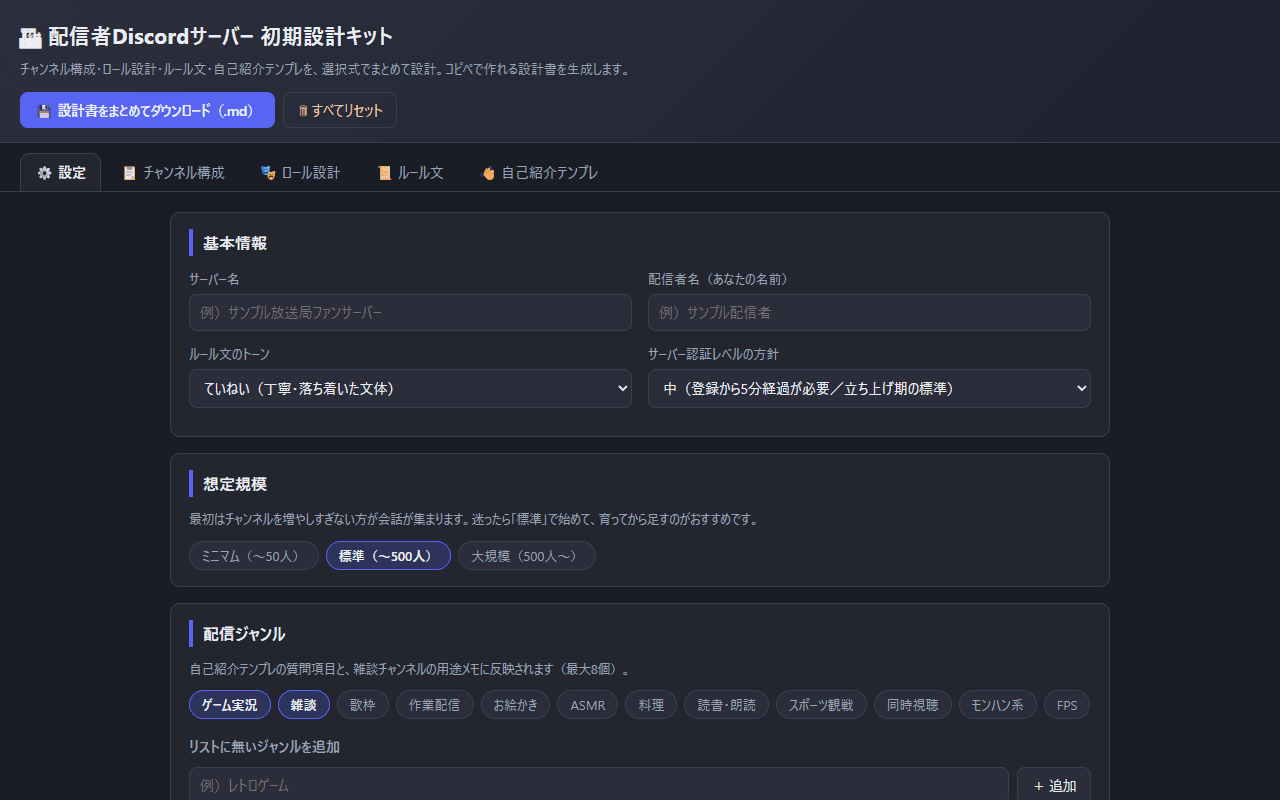Focus the custom genre input (例）レトロゲーム)

point(599,785)
